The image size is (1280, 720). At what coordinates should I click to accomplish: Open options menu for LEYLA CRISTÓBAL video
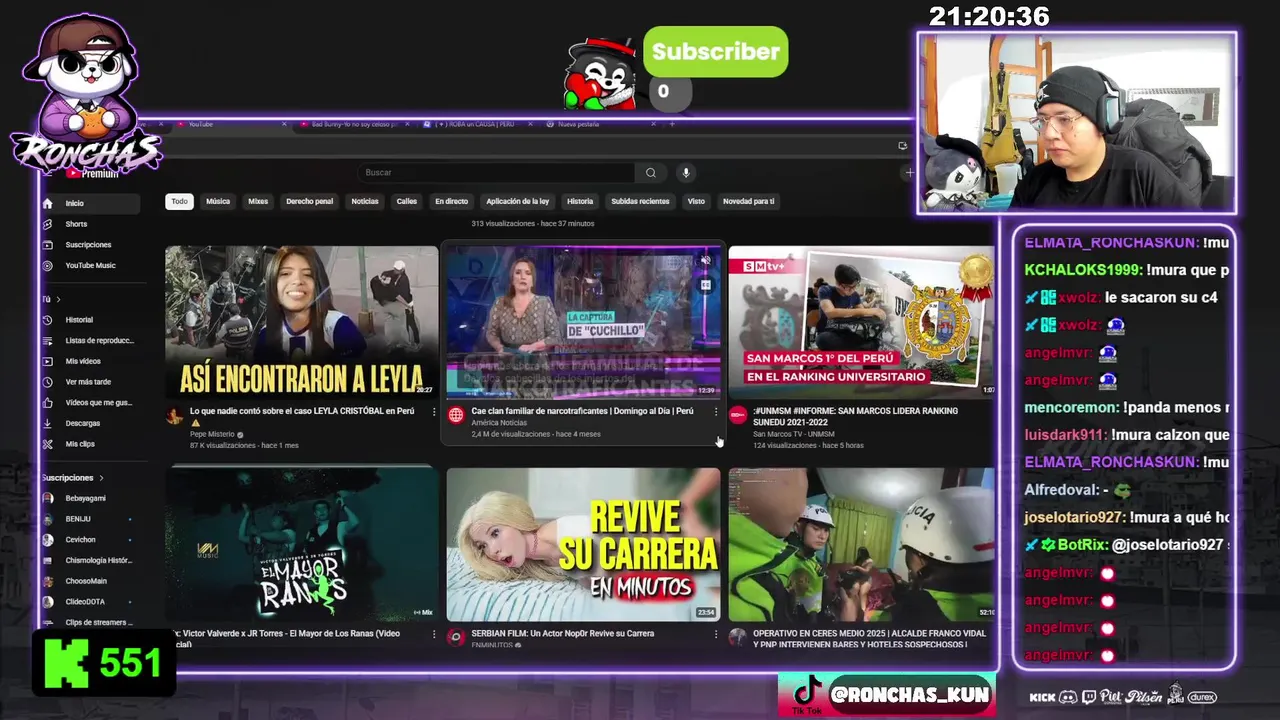pyautogui.click(x=433, y=411)
